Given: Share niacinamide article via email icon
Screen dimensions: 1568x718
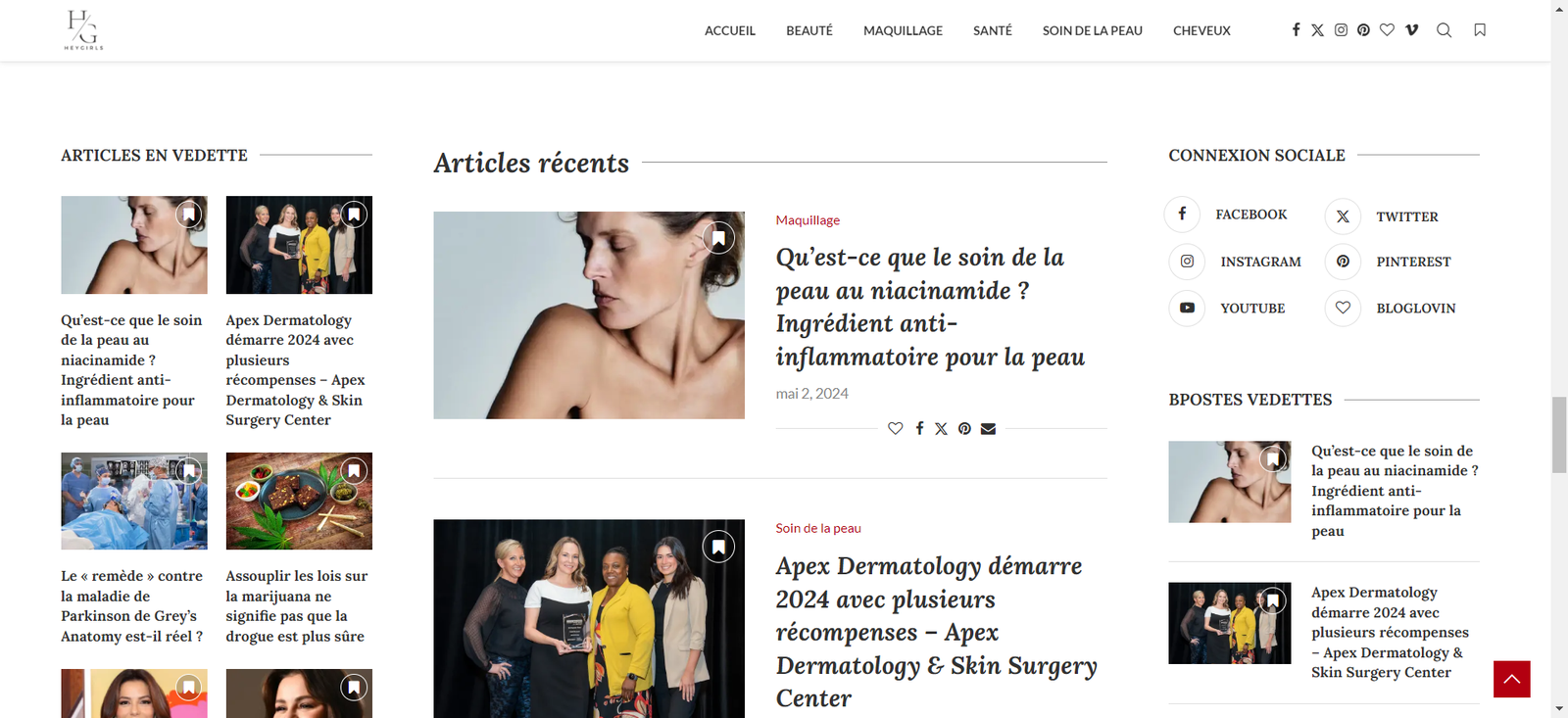Looking at the screenshot, I should (x=988, y=428).
